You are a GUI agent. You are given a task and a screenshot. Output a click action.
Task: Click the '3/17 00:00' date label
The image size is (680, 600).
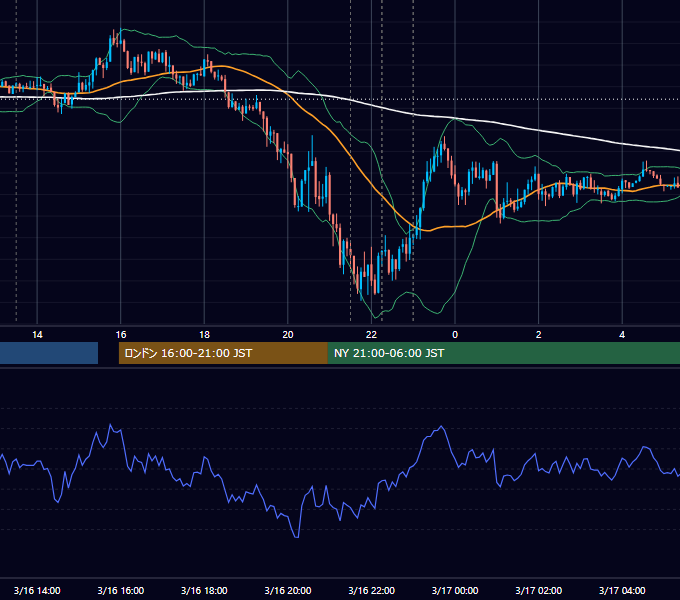coord(455,590)
